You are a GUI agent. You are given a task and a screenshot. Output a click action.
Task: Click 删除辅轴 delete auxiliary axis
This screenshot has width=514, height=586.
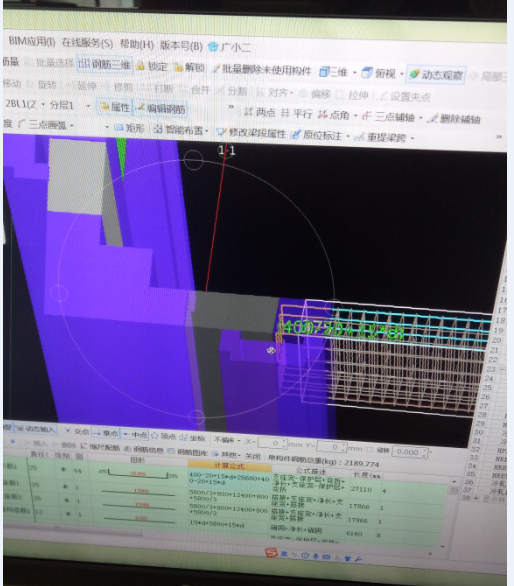(454, 119)
